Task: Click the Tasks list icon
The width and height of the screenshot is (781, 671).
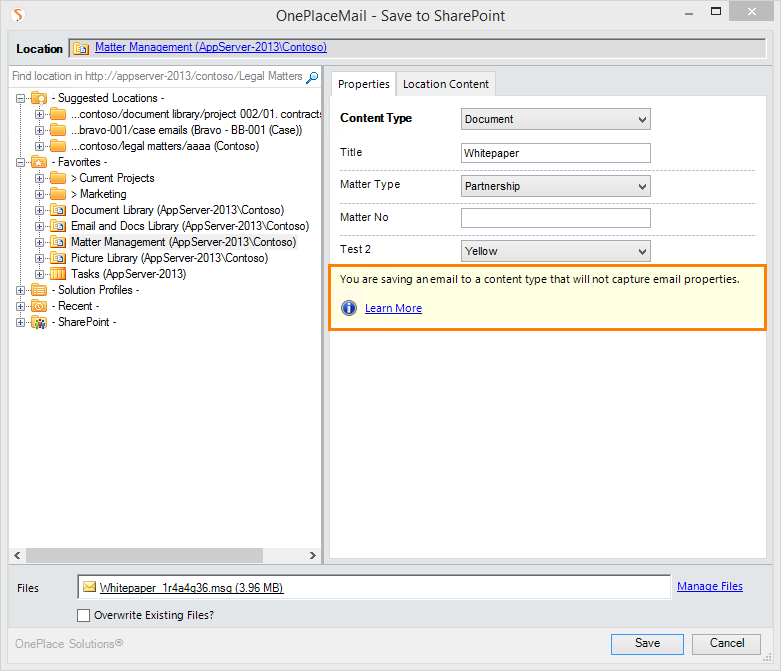Action: (x=58, y=274)
